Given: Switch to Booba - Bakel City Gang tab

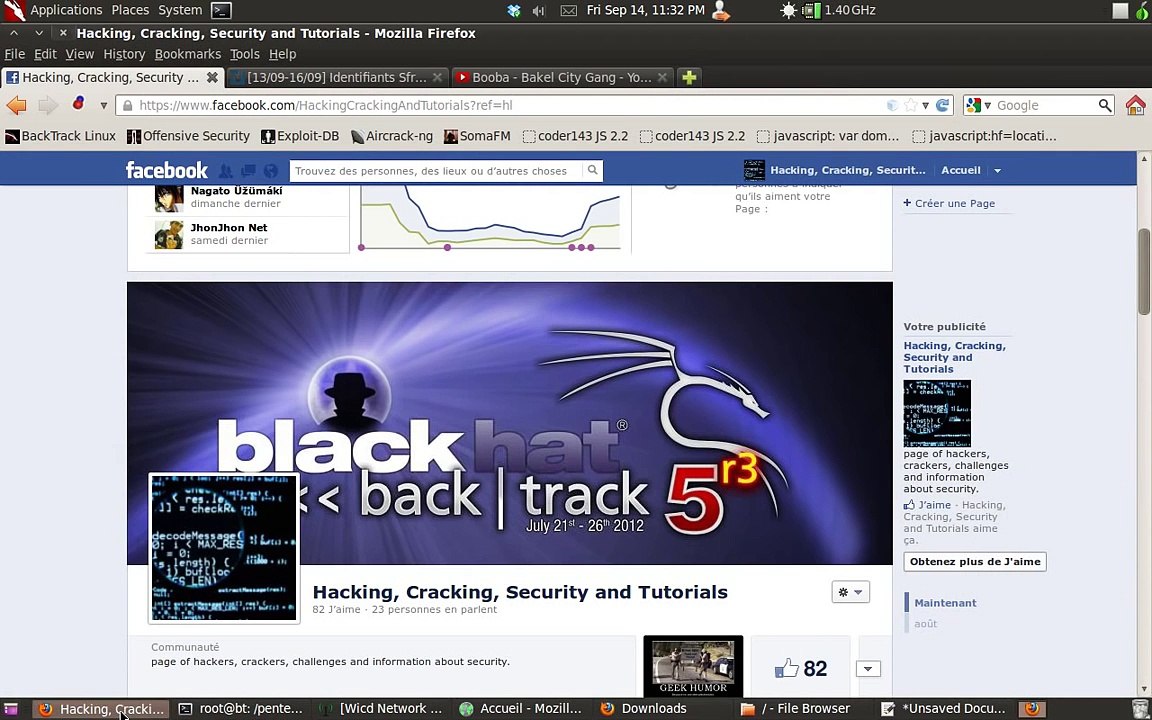Looking at the screenshot, I should click(561, 77).
